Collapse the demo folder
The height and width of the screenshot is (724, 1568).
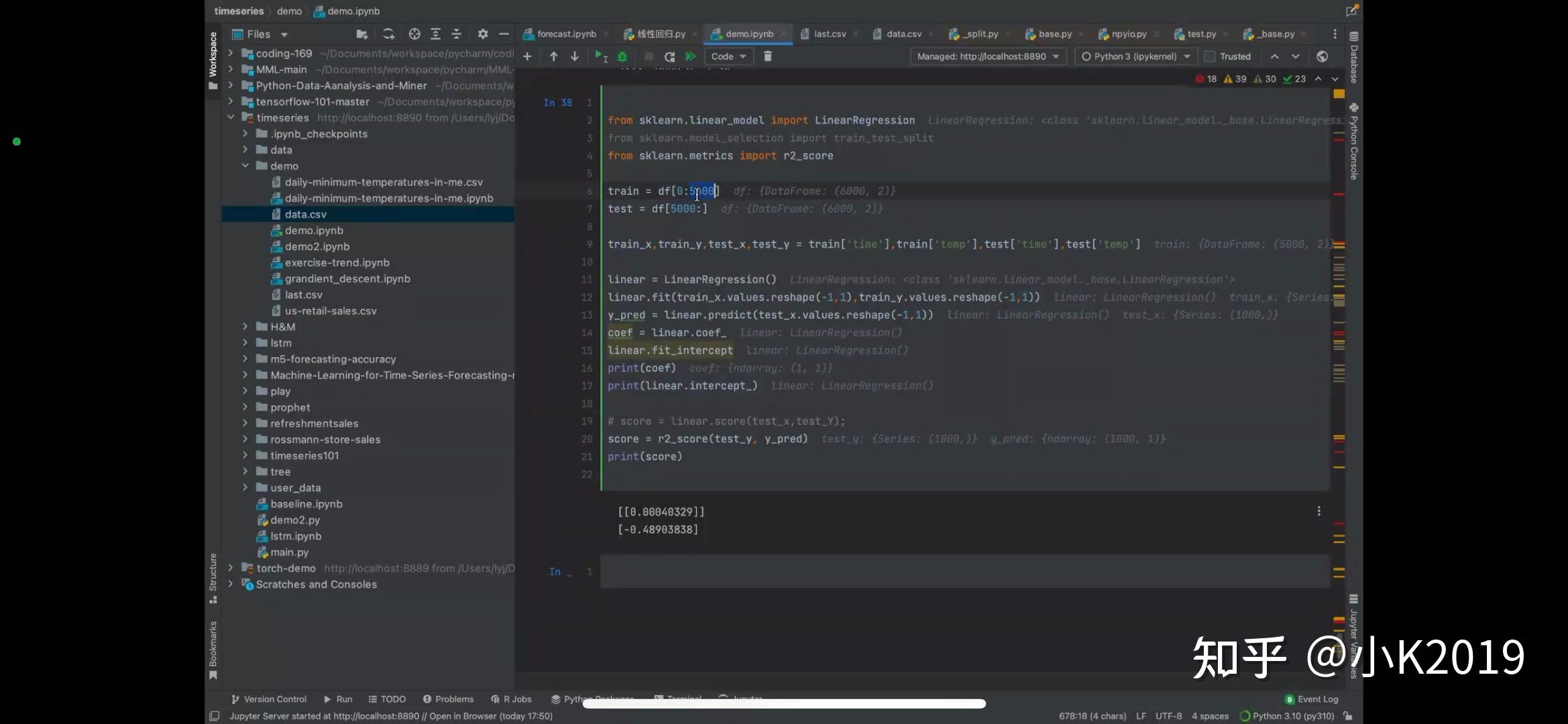[245, 166]
